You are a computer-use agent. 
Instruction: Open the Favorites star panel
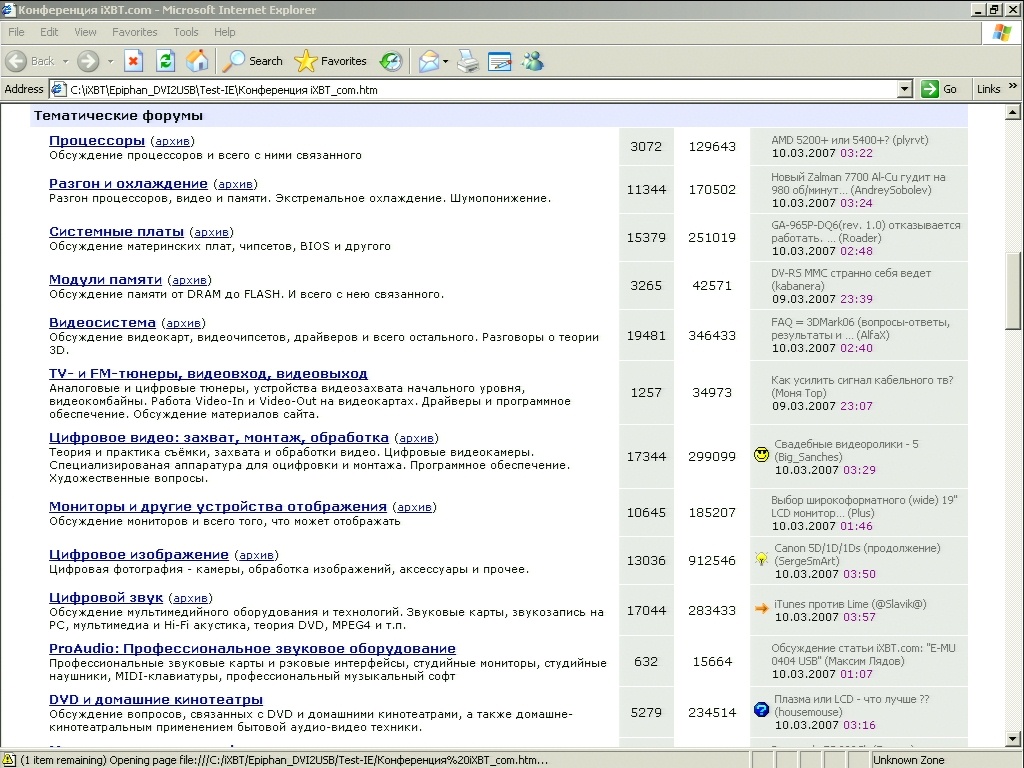(x=331, y=61)
